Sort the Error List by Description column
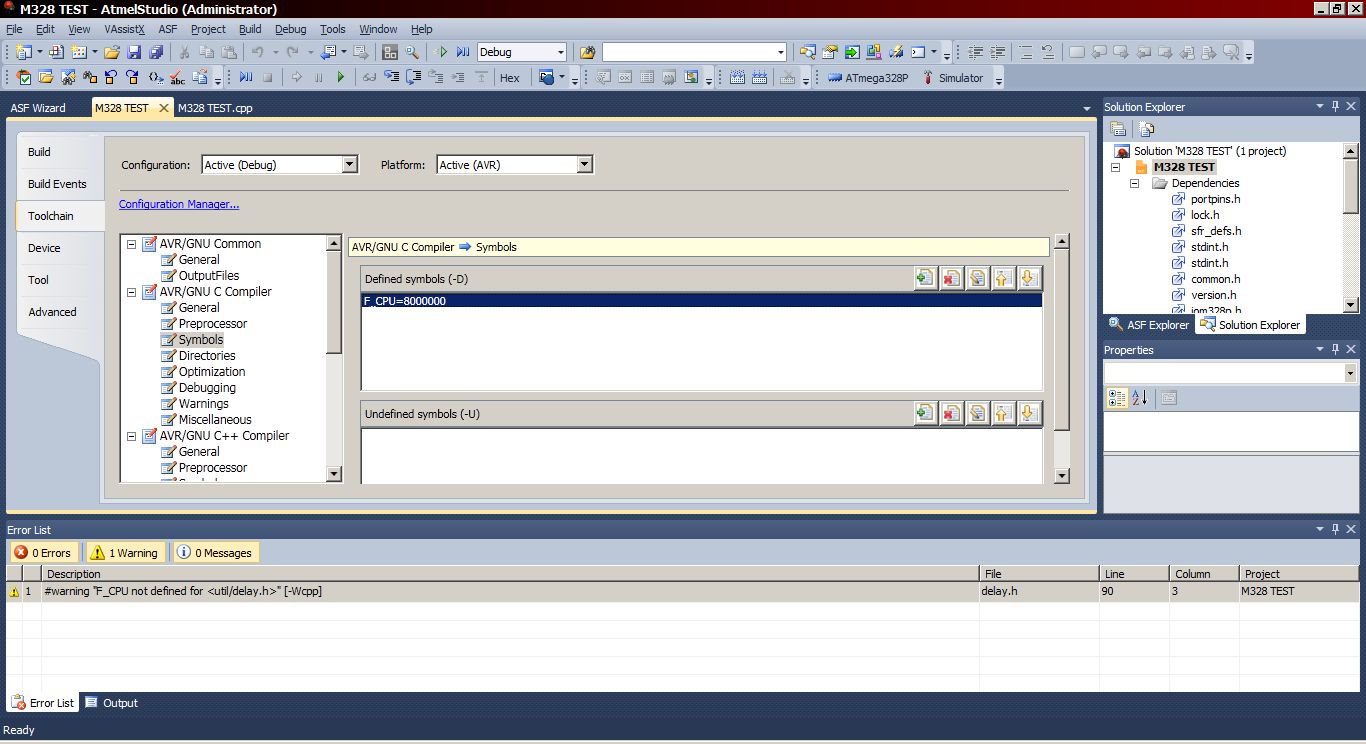 coord(510,574)
